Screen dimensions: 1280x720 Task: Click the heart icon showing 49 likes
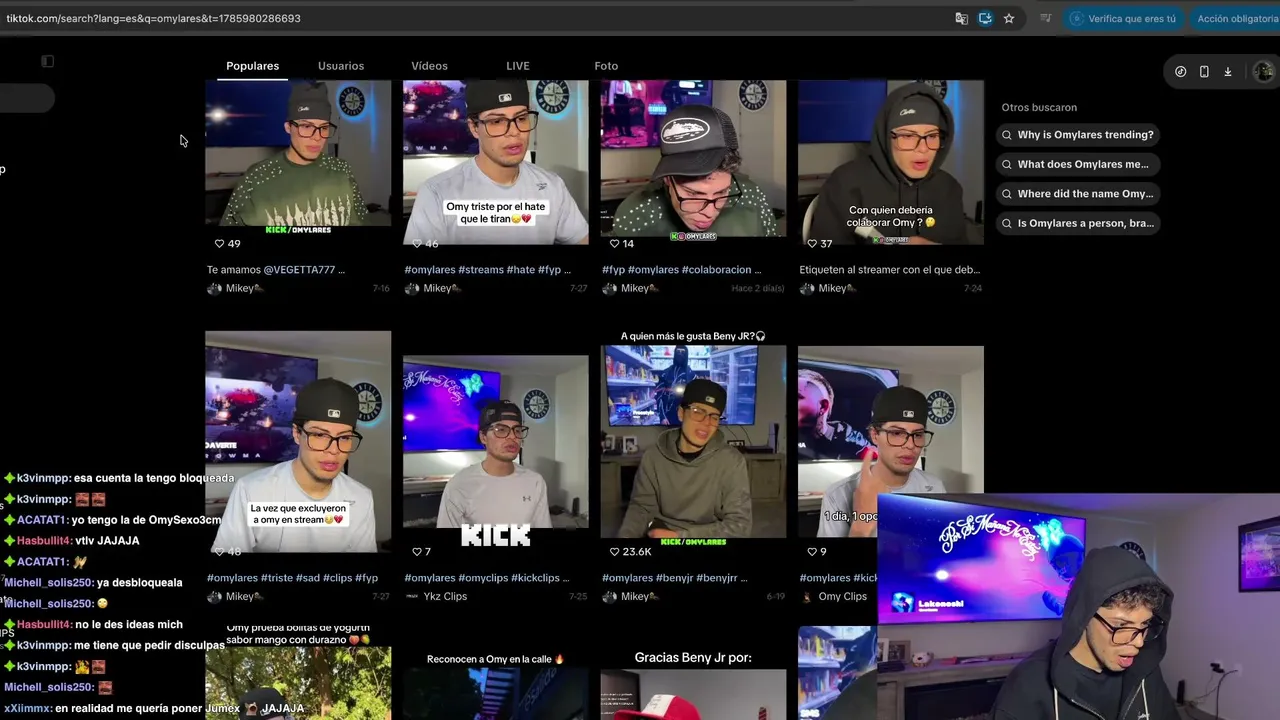tap(219, 243)
